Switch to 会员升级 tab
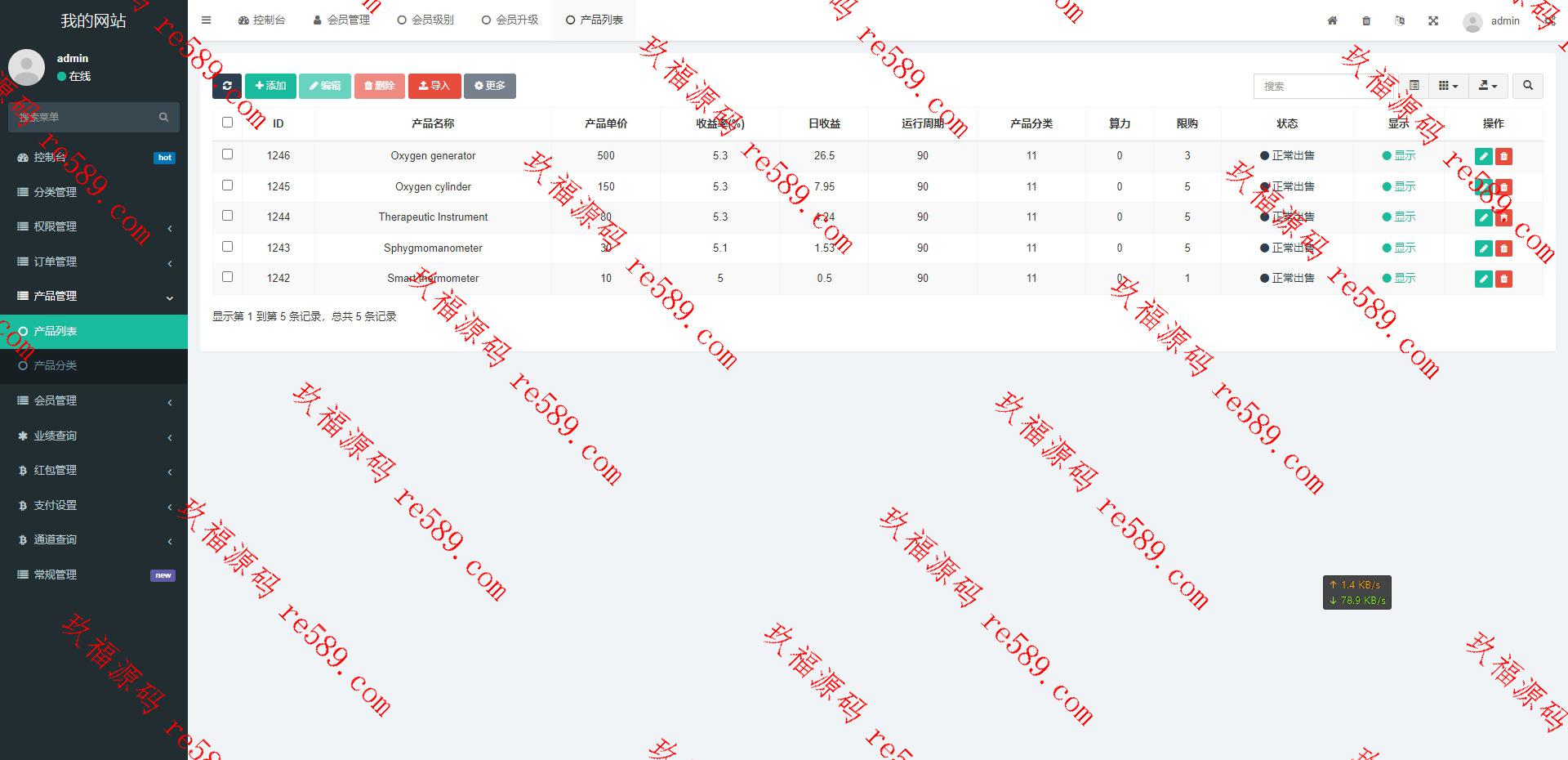1568x760 pixels. coord(510,20)
